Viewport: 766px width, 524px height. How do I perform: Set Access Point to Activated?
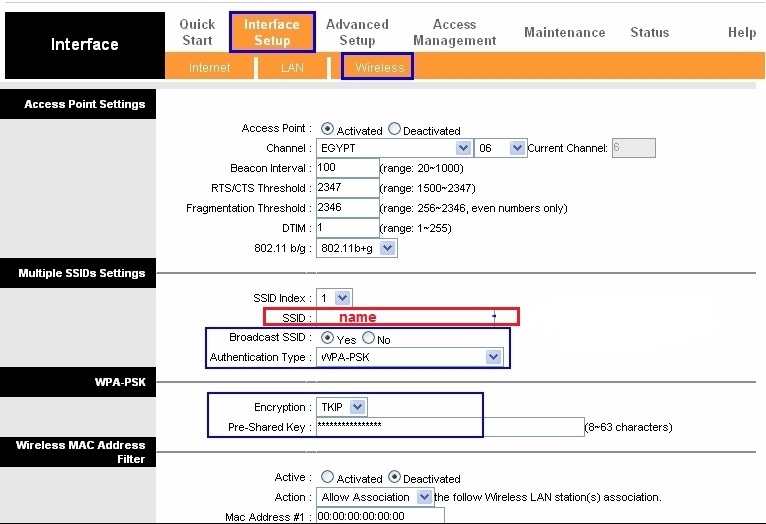327,129
